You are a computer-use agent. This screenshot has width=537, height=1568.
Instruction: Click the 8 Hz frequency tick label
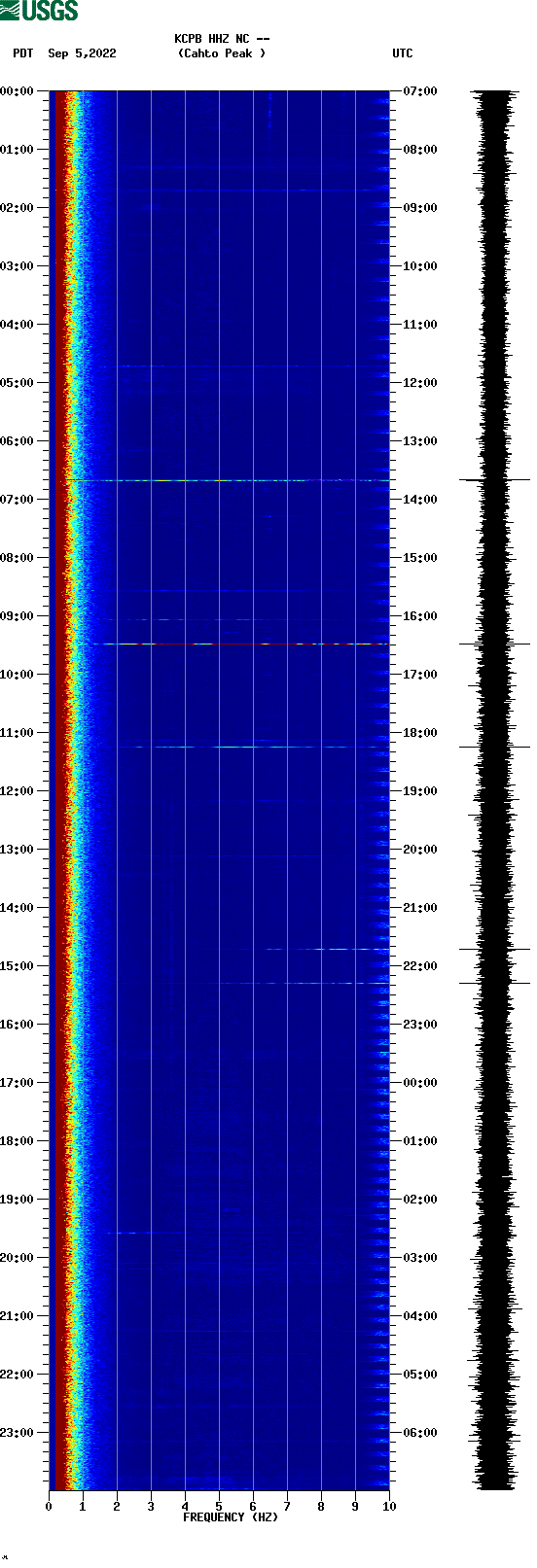tap(321, 1507)
